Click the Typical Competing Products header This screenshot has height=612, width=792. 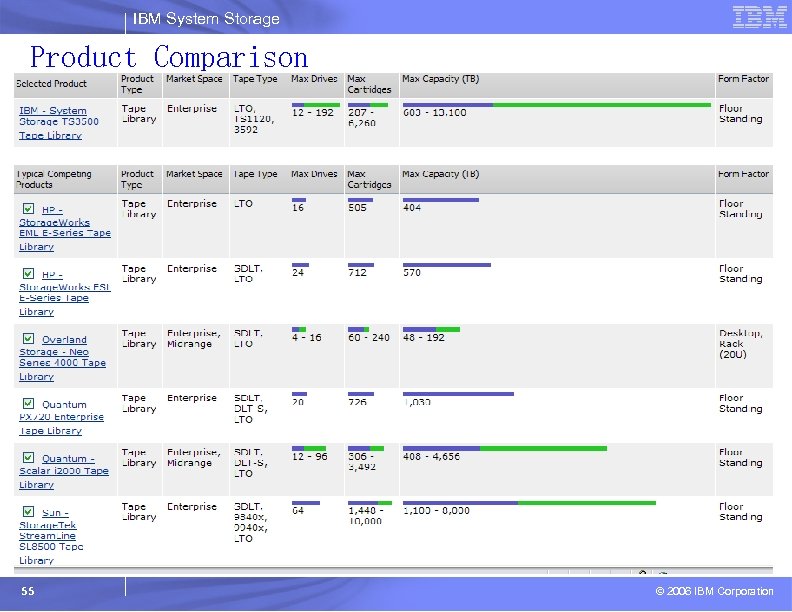pos(54,179)
